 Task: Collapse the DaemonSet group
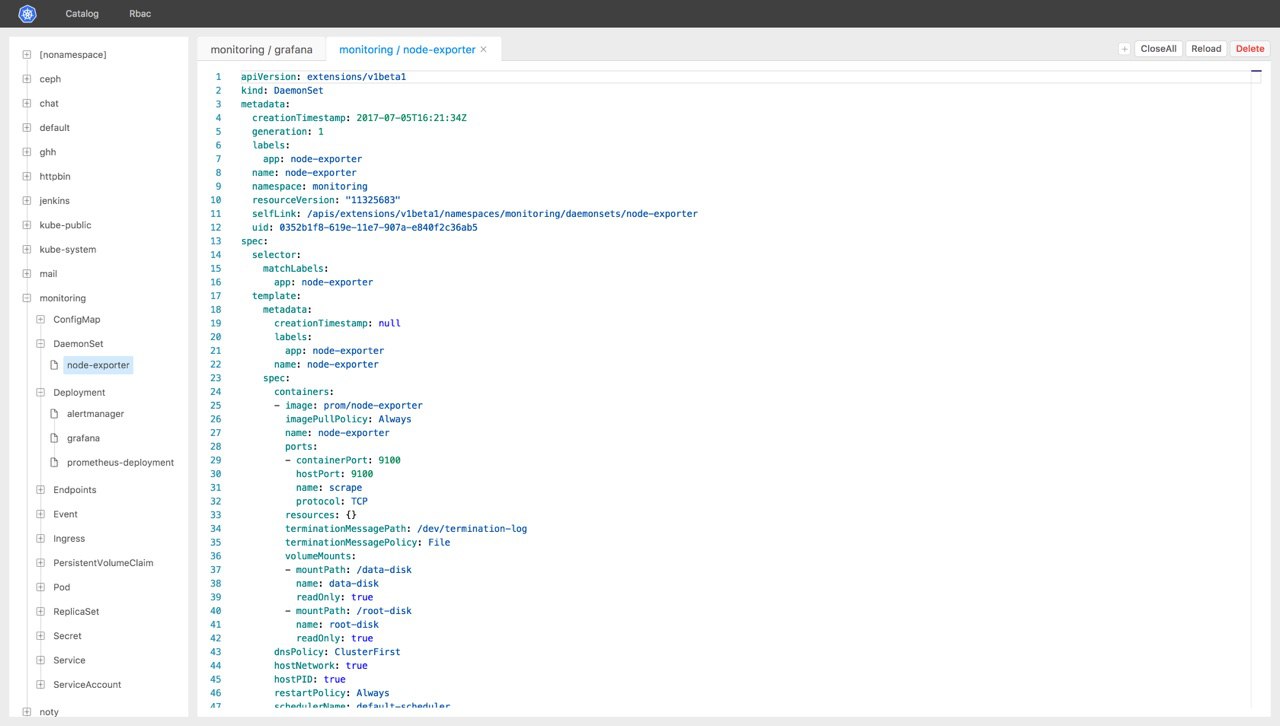(x=41, y=344)
